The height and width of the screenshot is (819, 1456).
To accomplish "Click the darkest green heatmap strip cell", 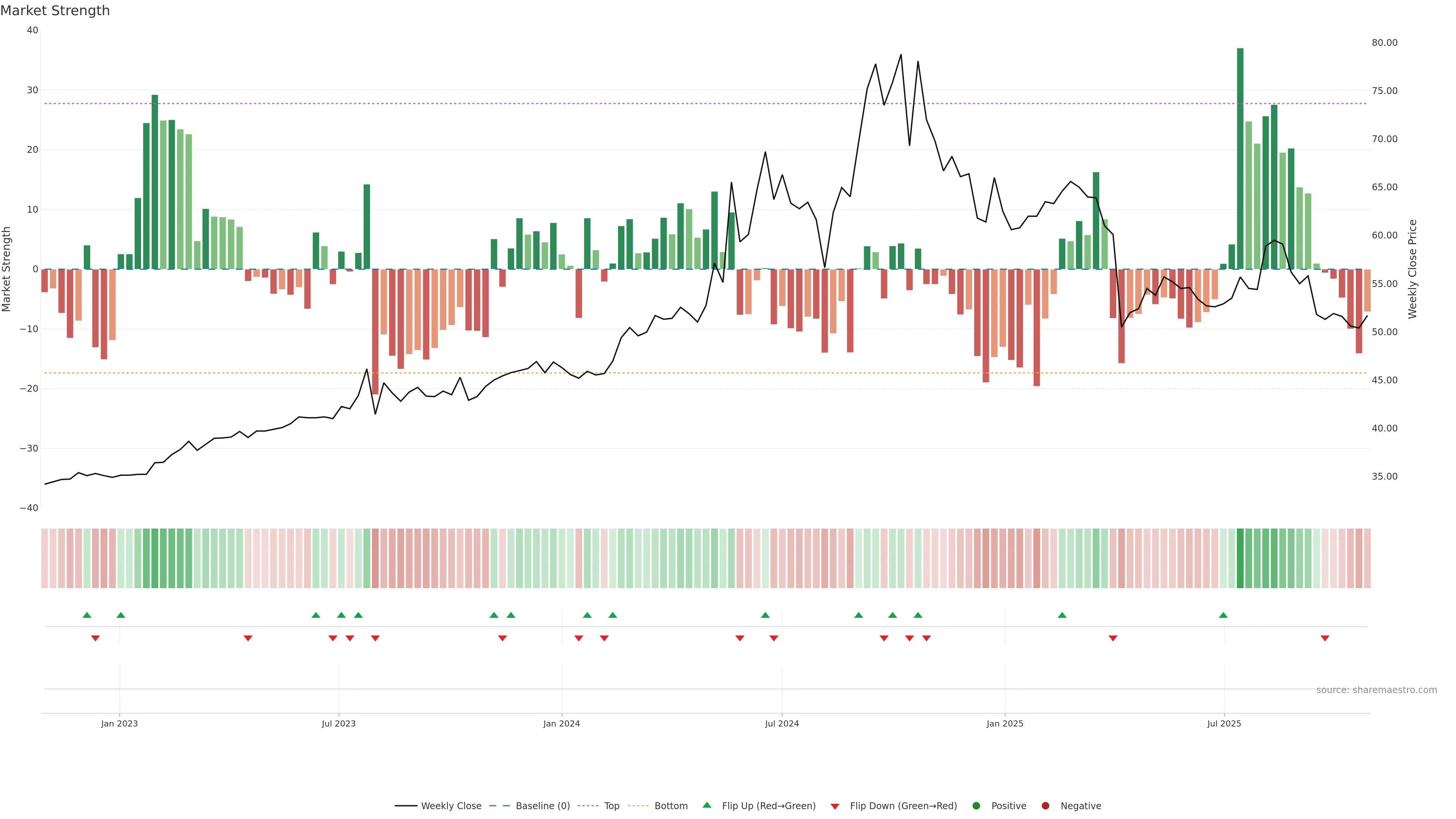I will 1240,559.
